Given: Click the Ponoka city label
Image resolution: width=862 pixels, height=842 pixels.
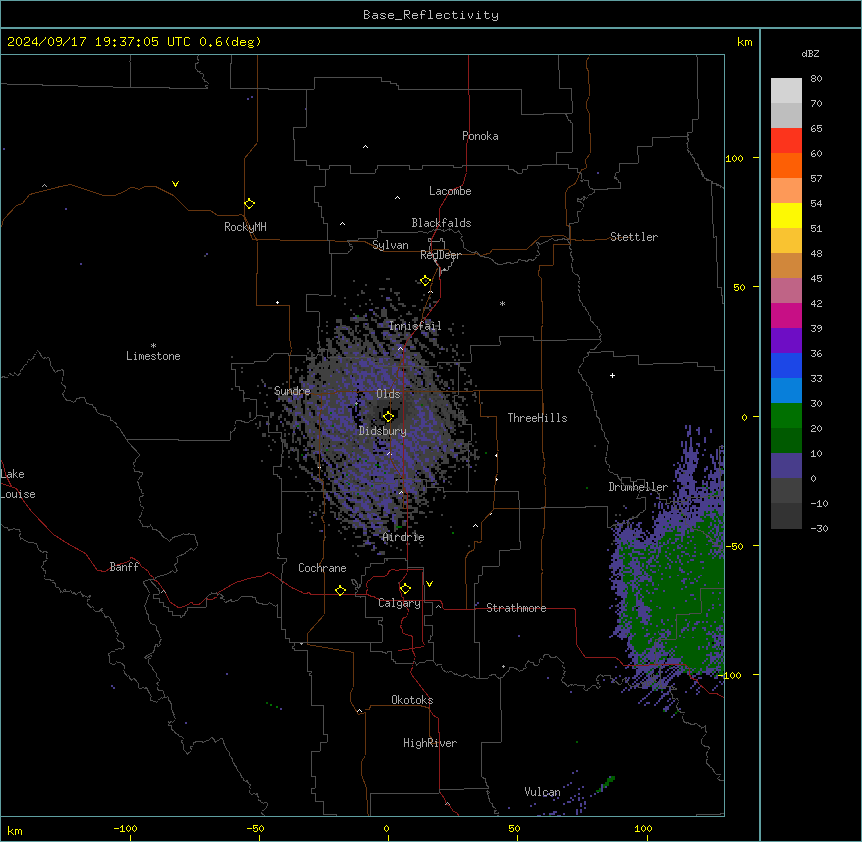Looking at the screenshot, I should point(480,136).
